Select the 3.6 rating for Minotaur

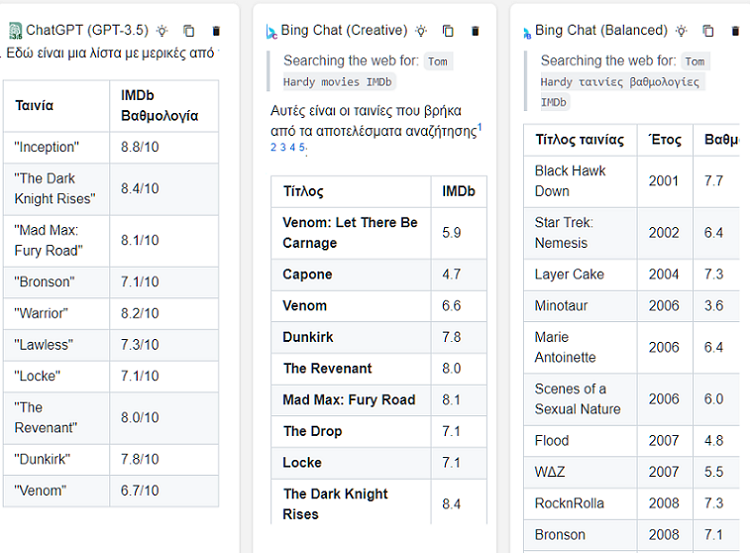717,306
